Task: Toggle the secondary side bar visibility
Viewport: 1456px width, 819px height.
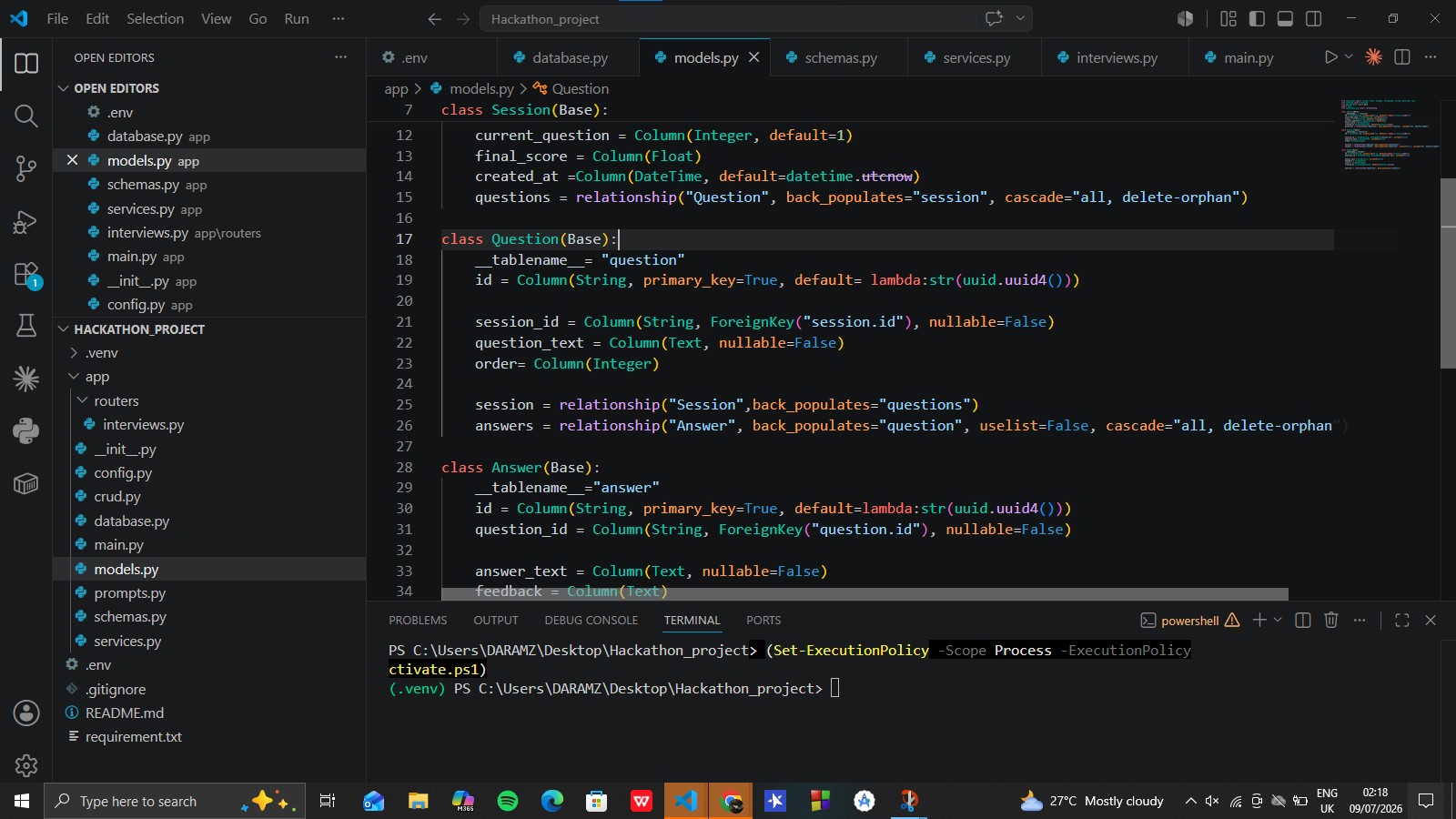Action: [x=1313, y=18]
